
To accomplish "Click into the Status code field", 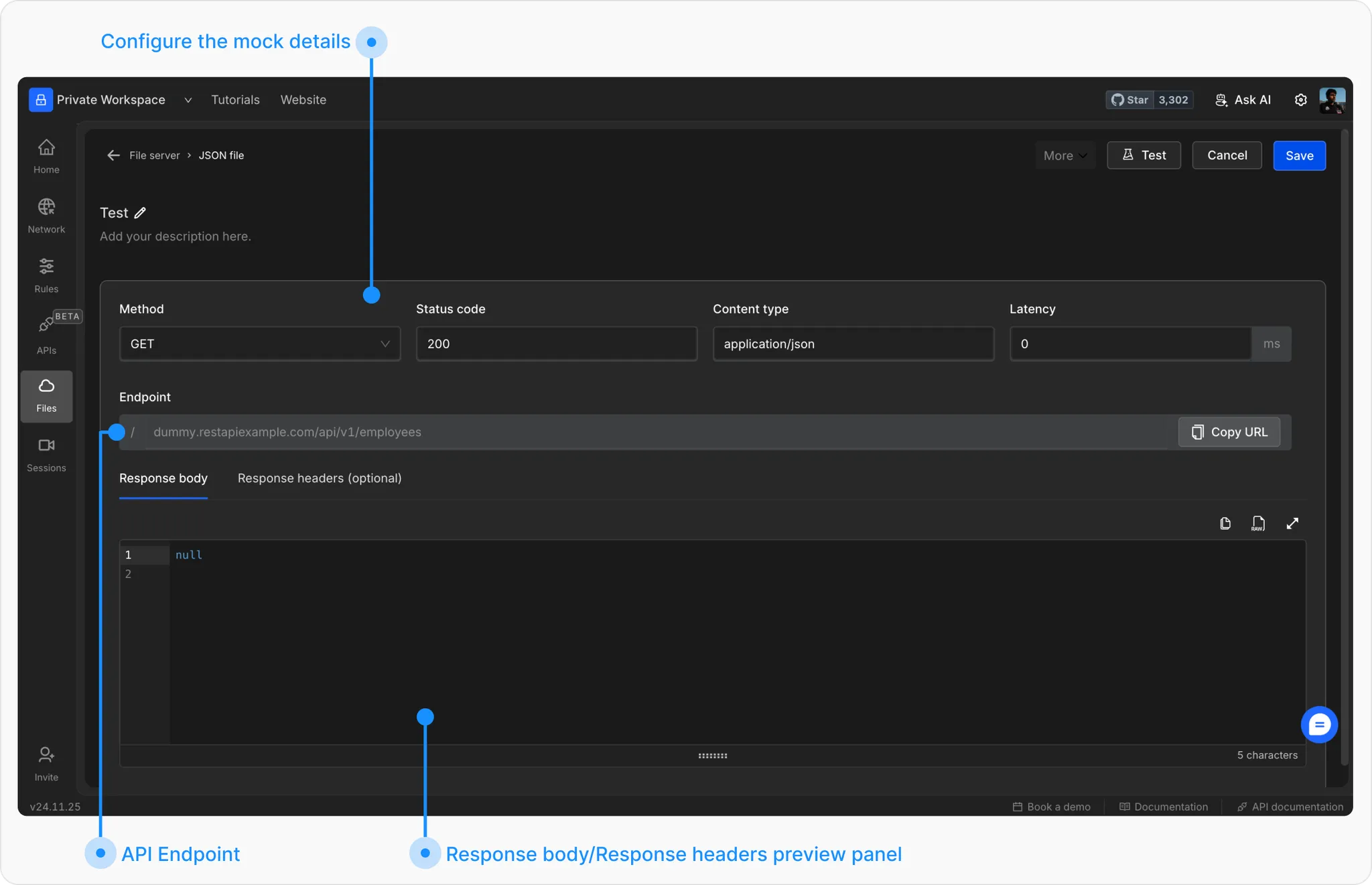I will pos(556,344).
